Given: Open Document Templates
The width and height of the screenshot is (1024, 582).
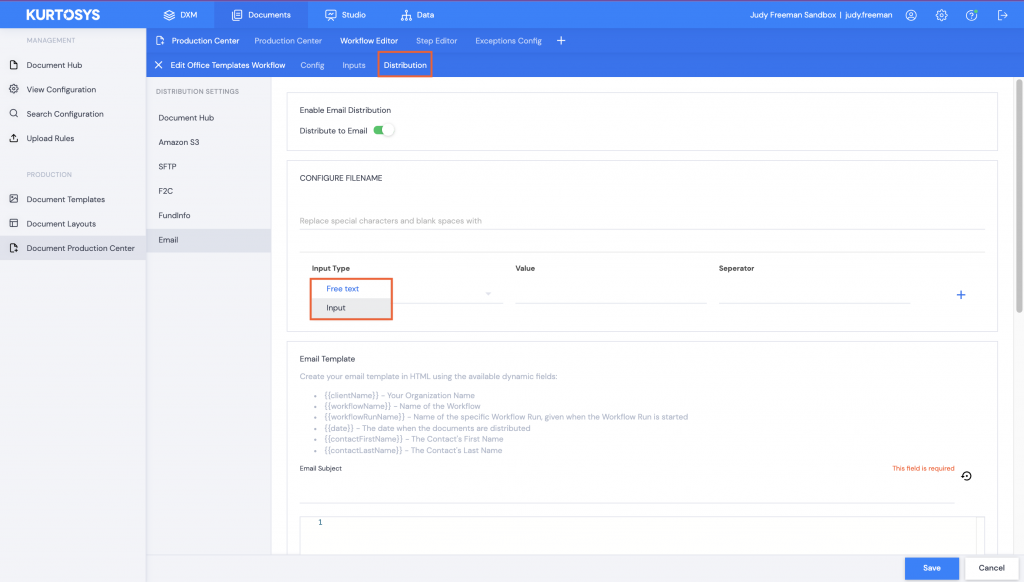Looking at the screenshot, I should coord(65,199).
